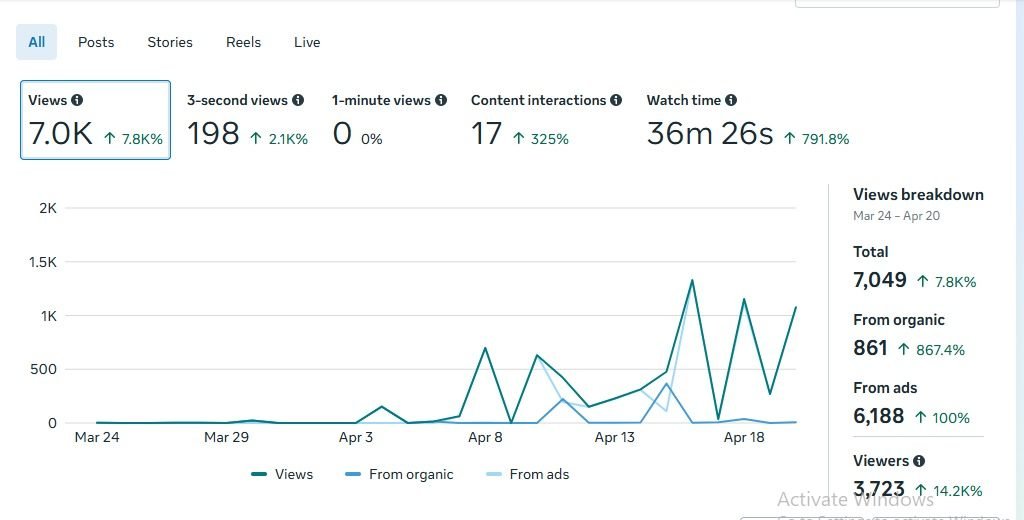Click the From organic 861 value
The width and height of the screenshot is (1024, 520).
point(870,348)
